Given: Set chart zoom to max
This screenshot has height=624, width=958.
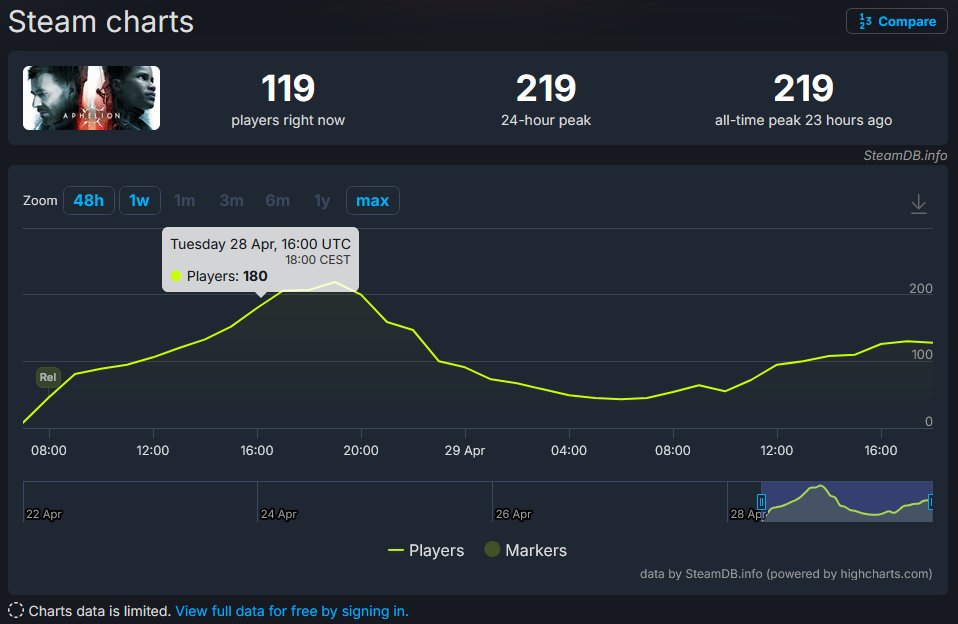Looking at the screenshot, I should click(x=373, y=200).
